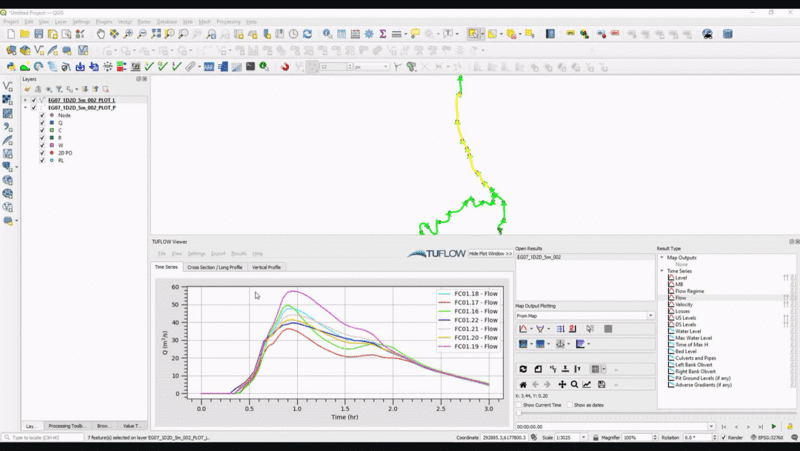Viewport: 800px width, 451px height.
Task: Switch to Cross Section / Long Profile tab
Action: [214, 268]
